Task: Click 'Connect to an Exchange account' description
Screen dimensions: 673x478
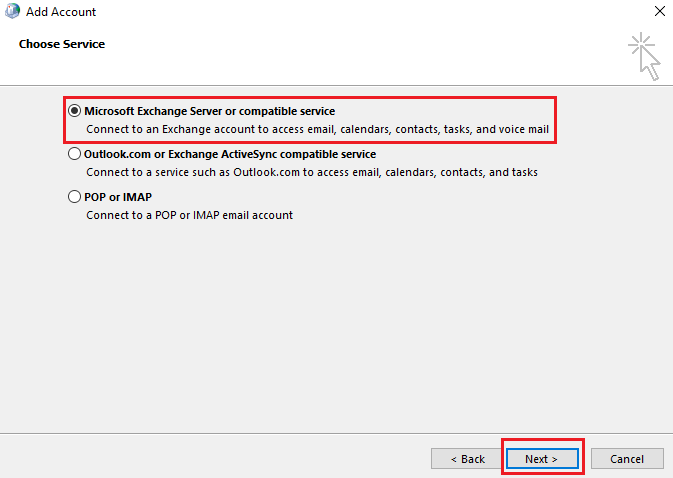Action: [x=317, y=129]
